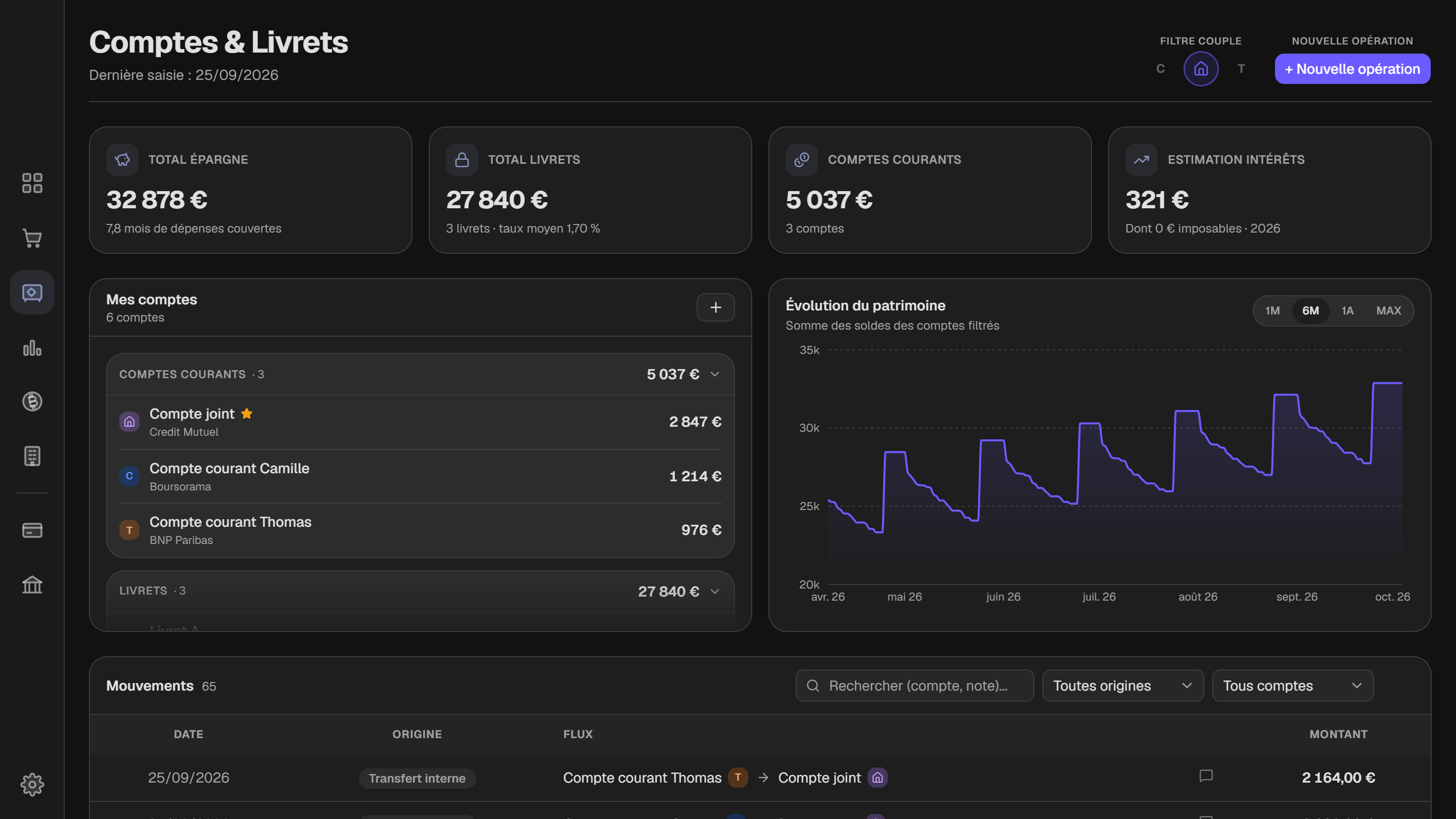Open the Toutes origines dropdown

[x=1122, y=686]
